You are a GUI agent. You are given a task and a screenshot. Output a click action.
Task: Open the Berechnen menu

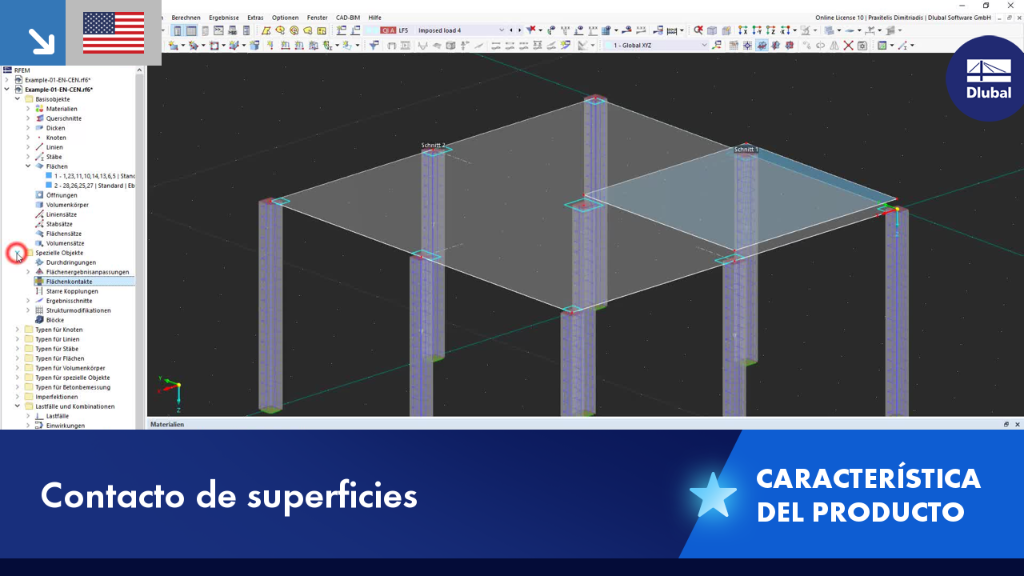coord(186,18)
